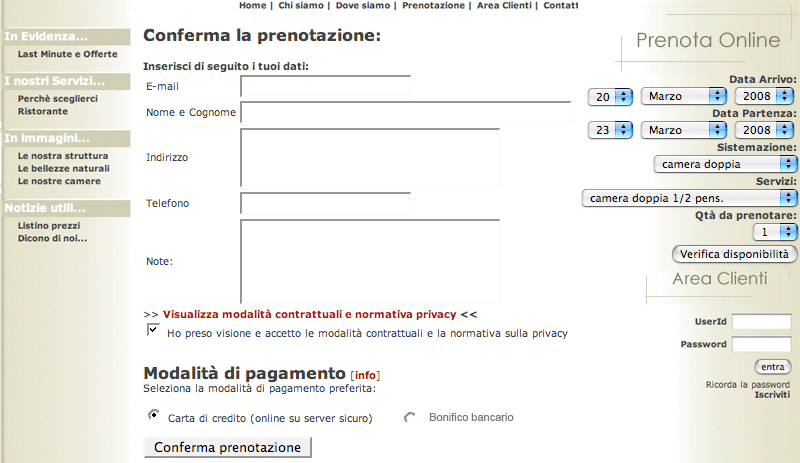Viewport: 800px width, 463px height.
Task: View Visualizza modalità contrattuali e normativa privacy
Action: tap(309, 313)
